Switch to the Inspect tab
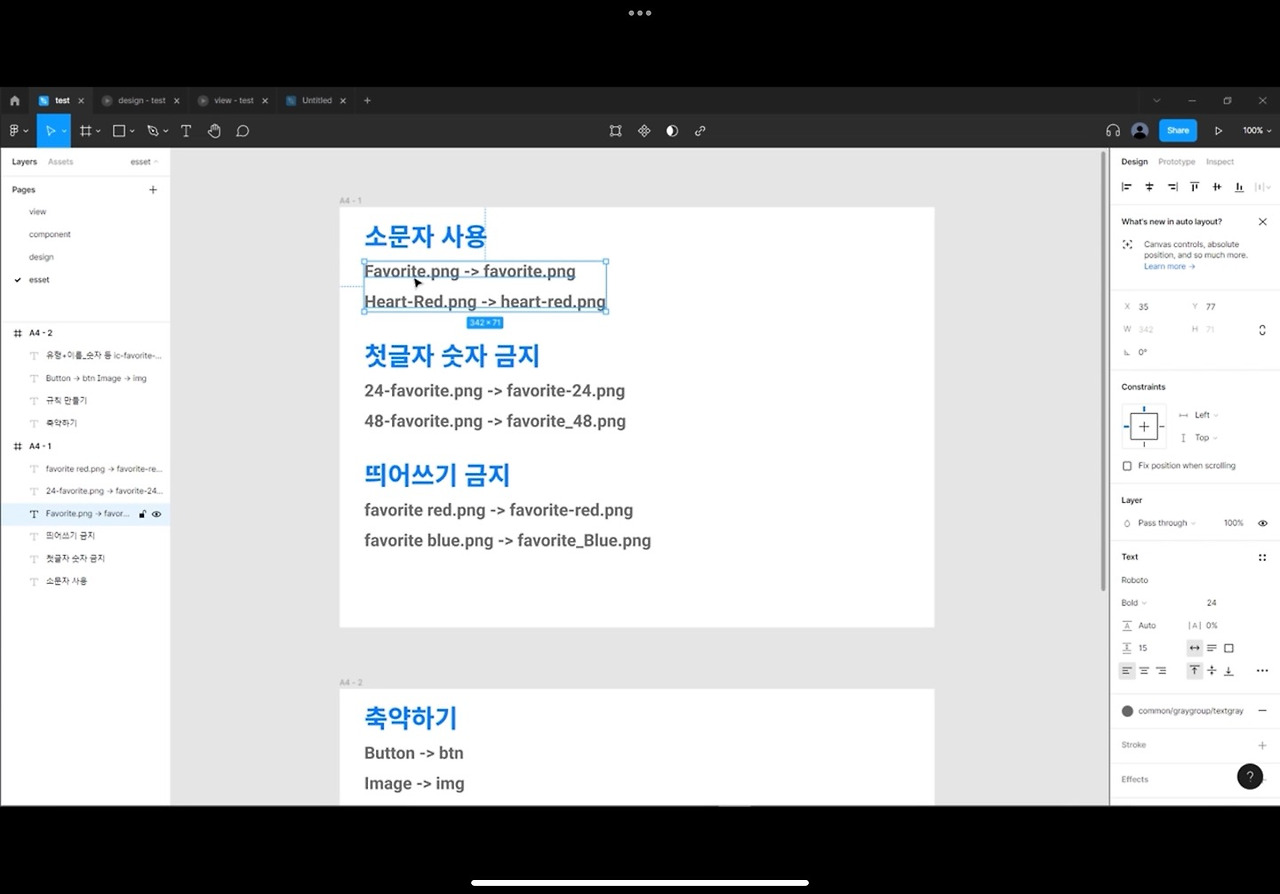The width and height of the screenshot is (1280, 894). (1220, 162)
